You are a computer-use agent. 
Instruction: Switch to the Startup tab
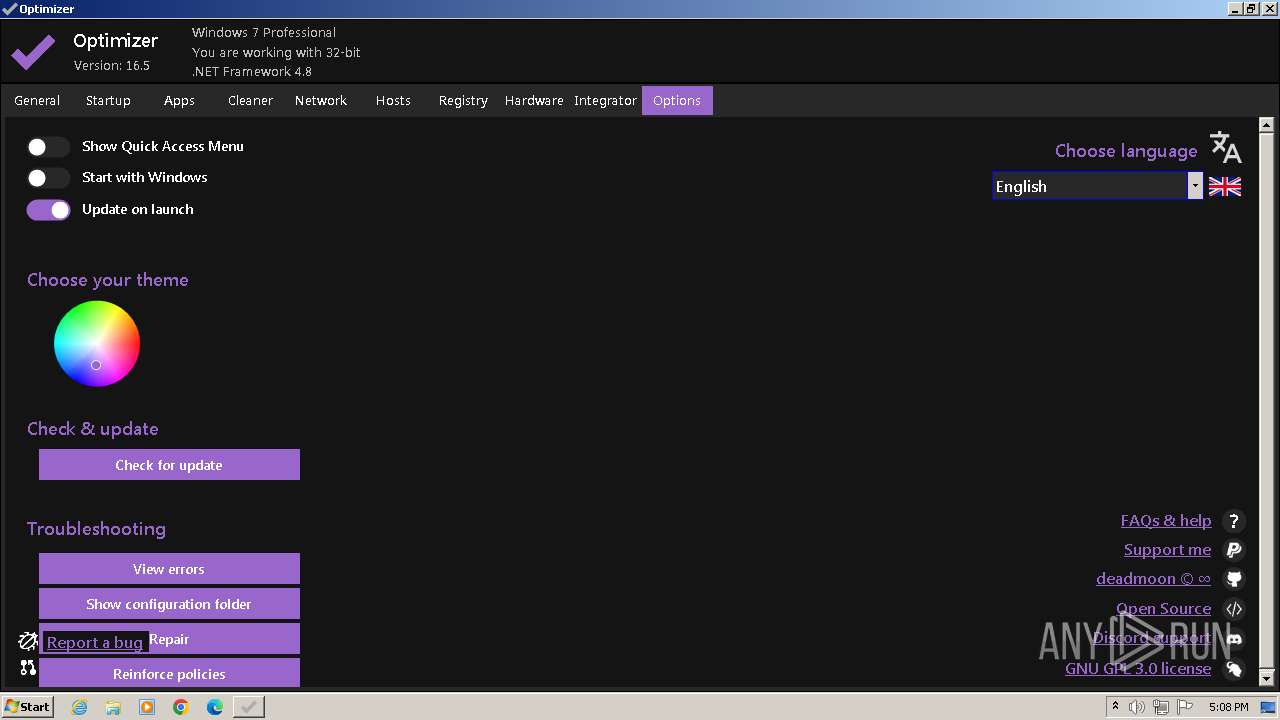108,100
